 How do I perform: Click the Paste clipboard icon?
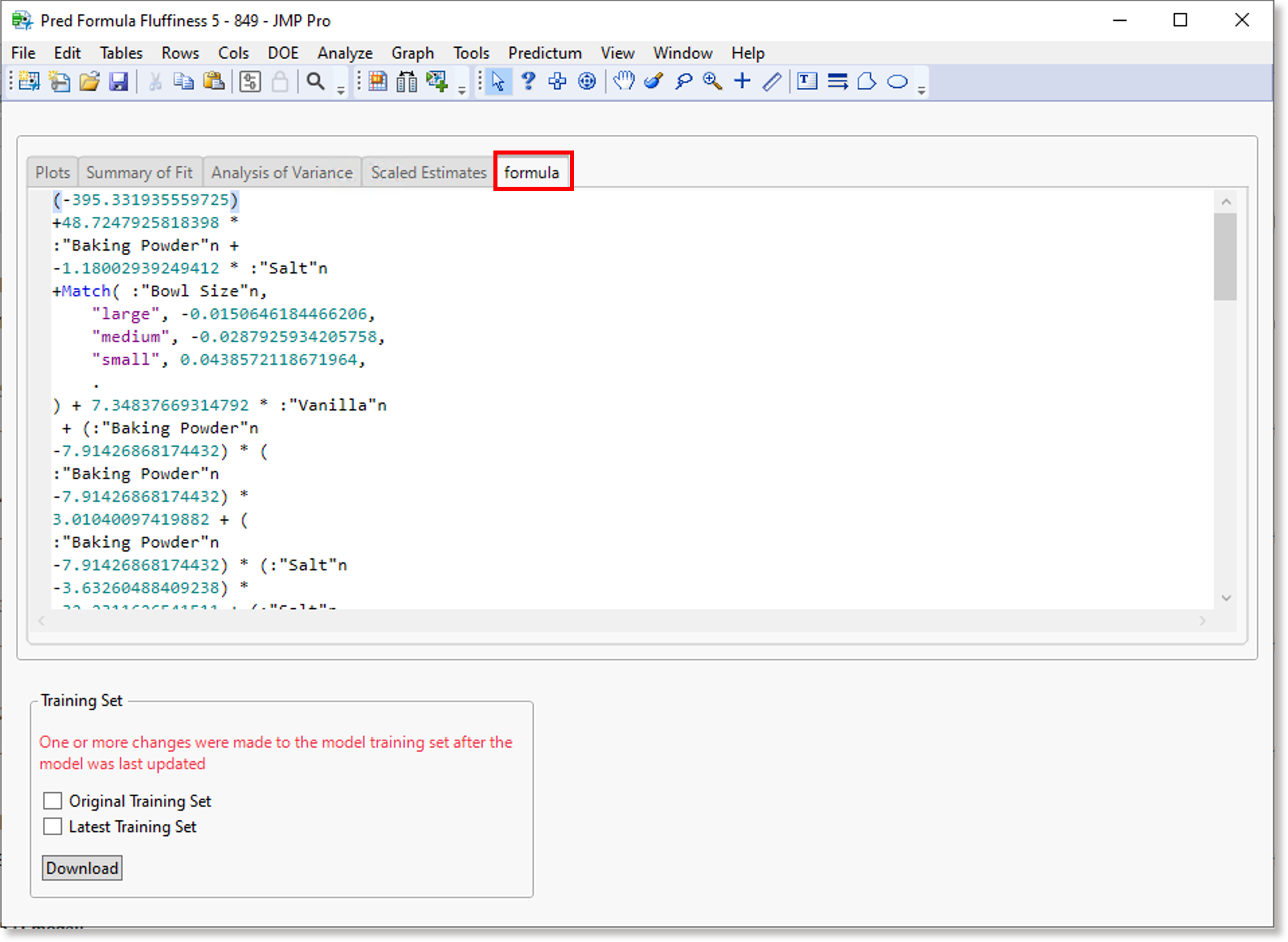tap(214, 81)
